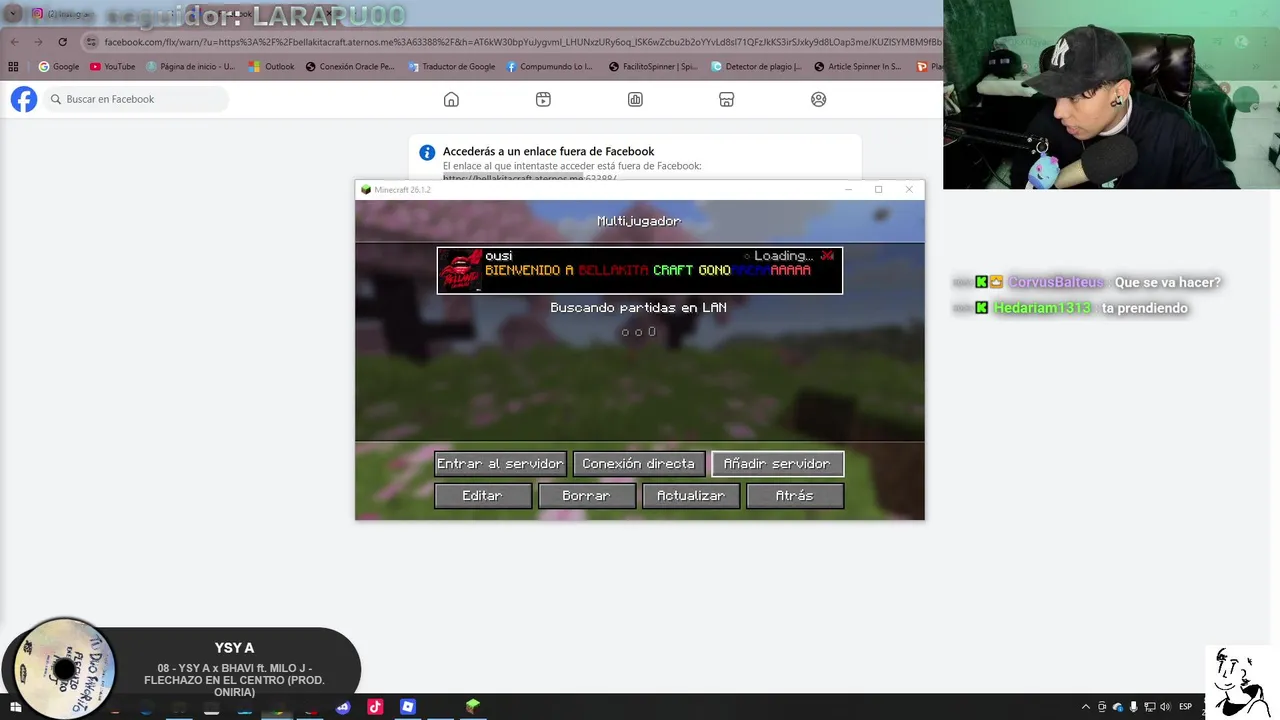
Task: Open the Facebook dashboard chart icon
Action: pyautogui.click(x=635, y=99)
